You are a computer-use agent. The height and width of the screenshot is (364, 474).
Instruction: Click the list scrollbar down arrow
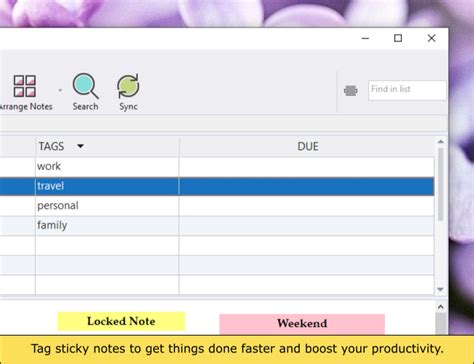[440, 289]
